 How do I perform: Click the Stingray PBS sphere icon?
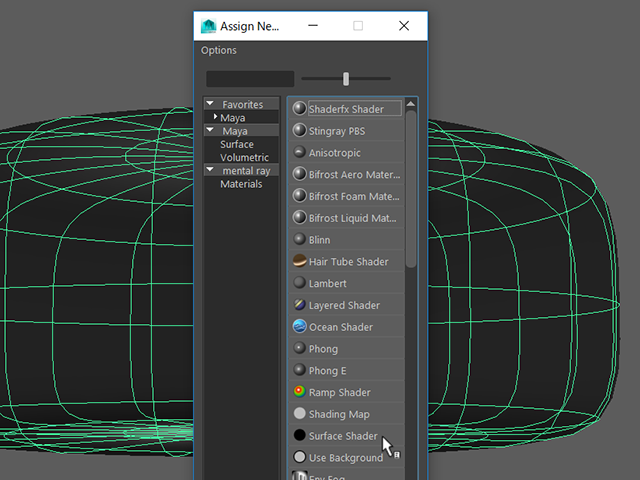[x=300, y=131]
